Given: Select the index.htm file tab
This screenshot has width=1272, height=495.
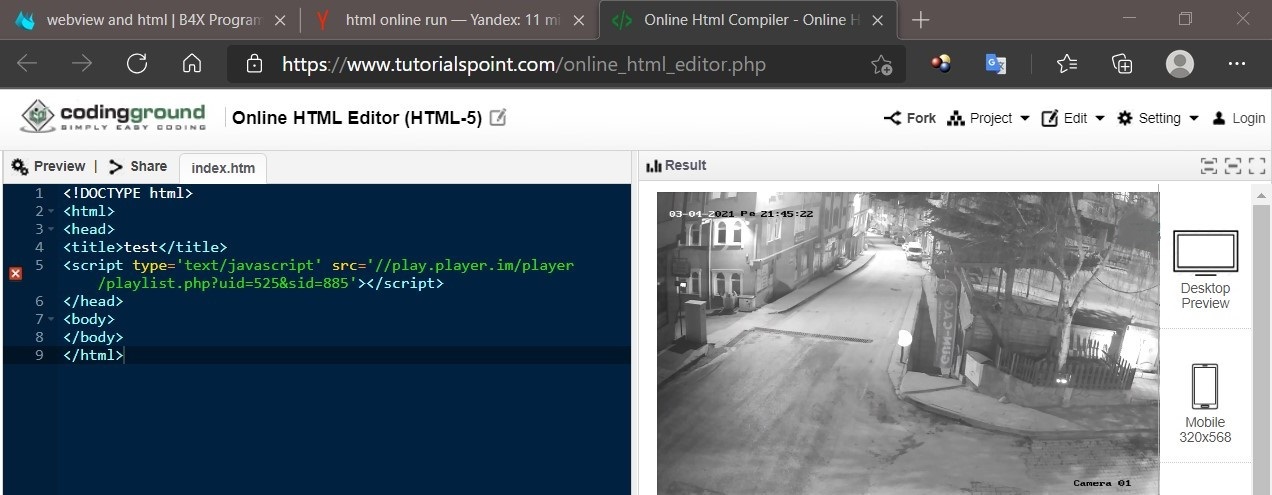Looking at the screenshot, I should tap(223, 168).
